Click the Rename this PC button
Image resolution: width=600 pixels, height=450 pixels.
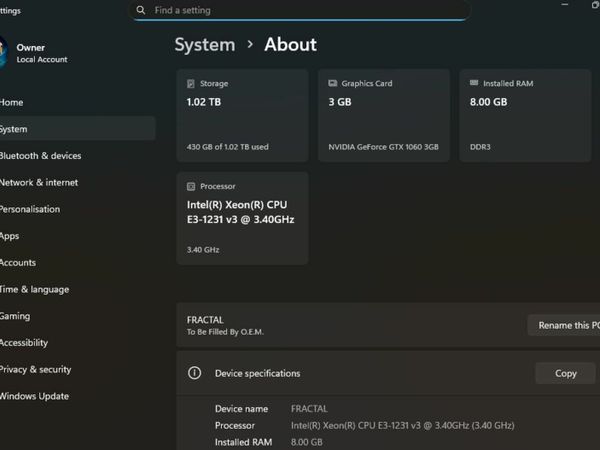[565, 325]
